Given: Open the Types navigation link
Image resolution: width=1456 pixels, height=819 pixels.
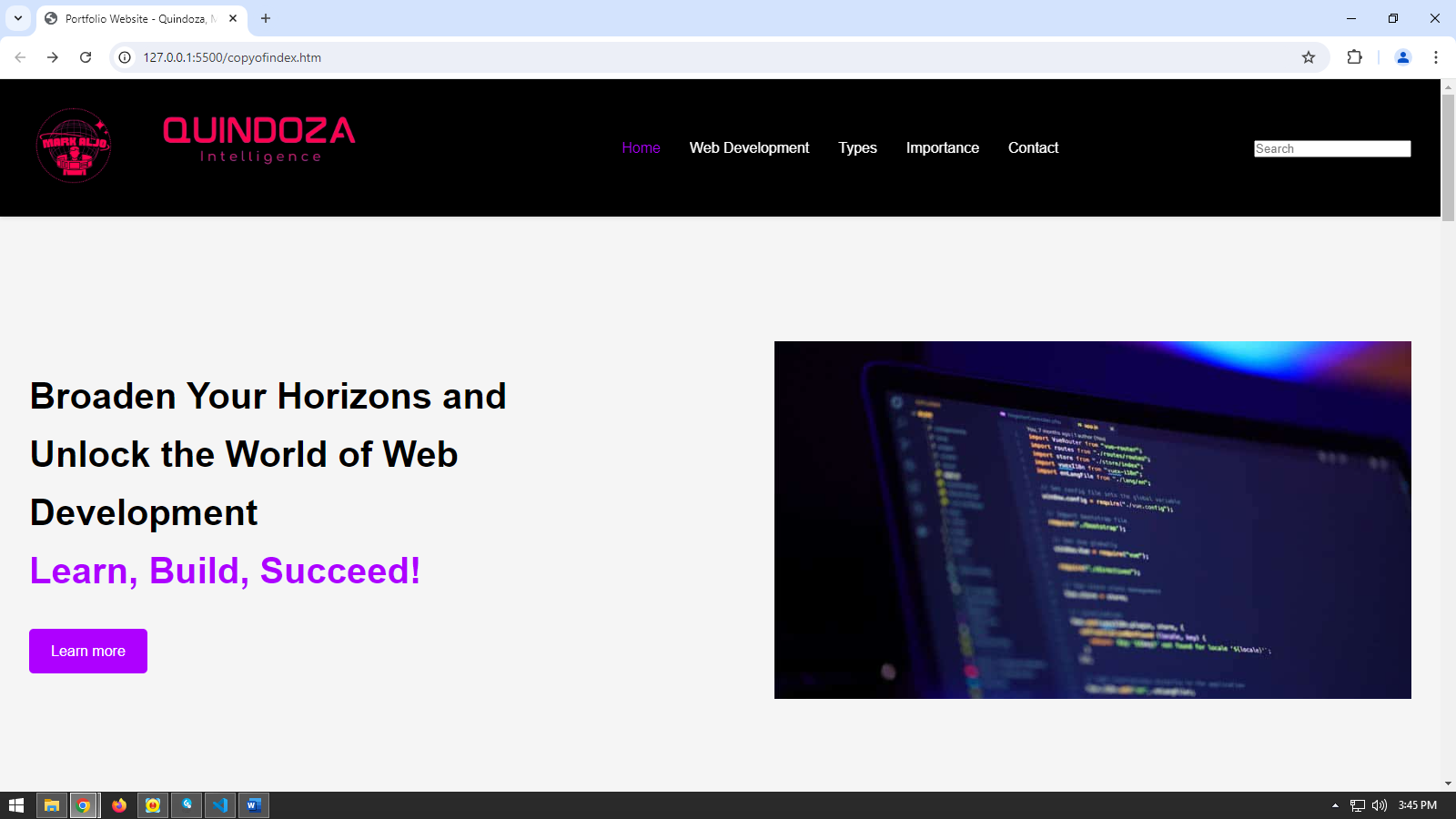Looking at the screenshot, I should (x=857, y=147).
